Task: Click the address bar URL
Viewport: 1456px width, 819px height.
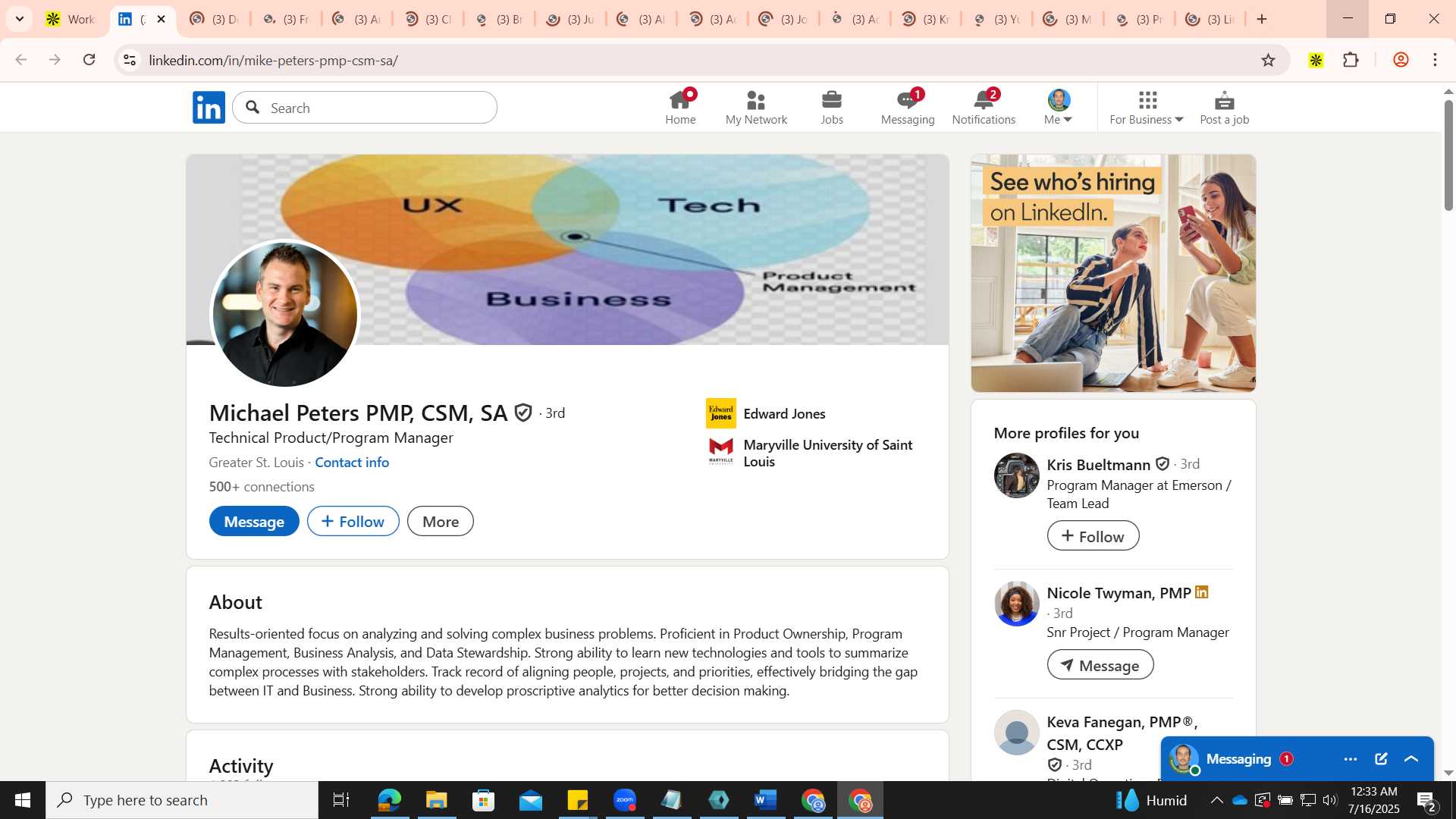Action: click(273, 60)
